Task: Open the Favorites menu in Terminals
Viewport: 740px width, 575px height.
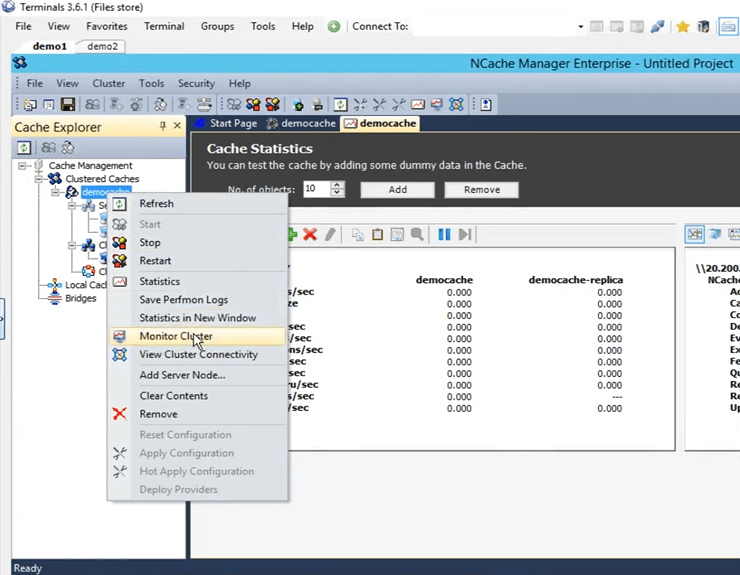Action: point(107,26)
